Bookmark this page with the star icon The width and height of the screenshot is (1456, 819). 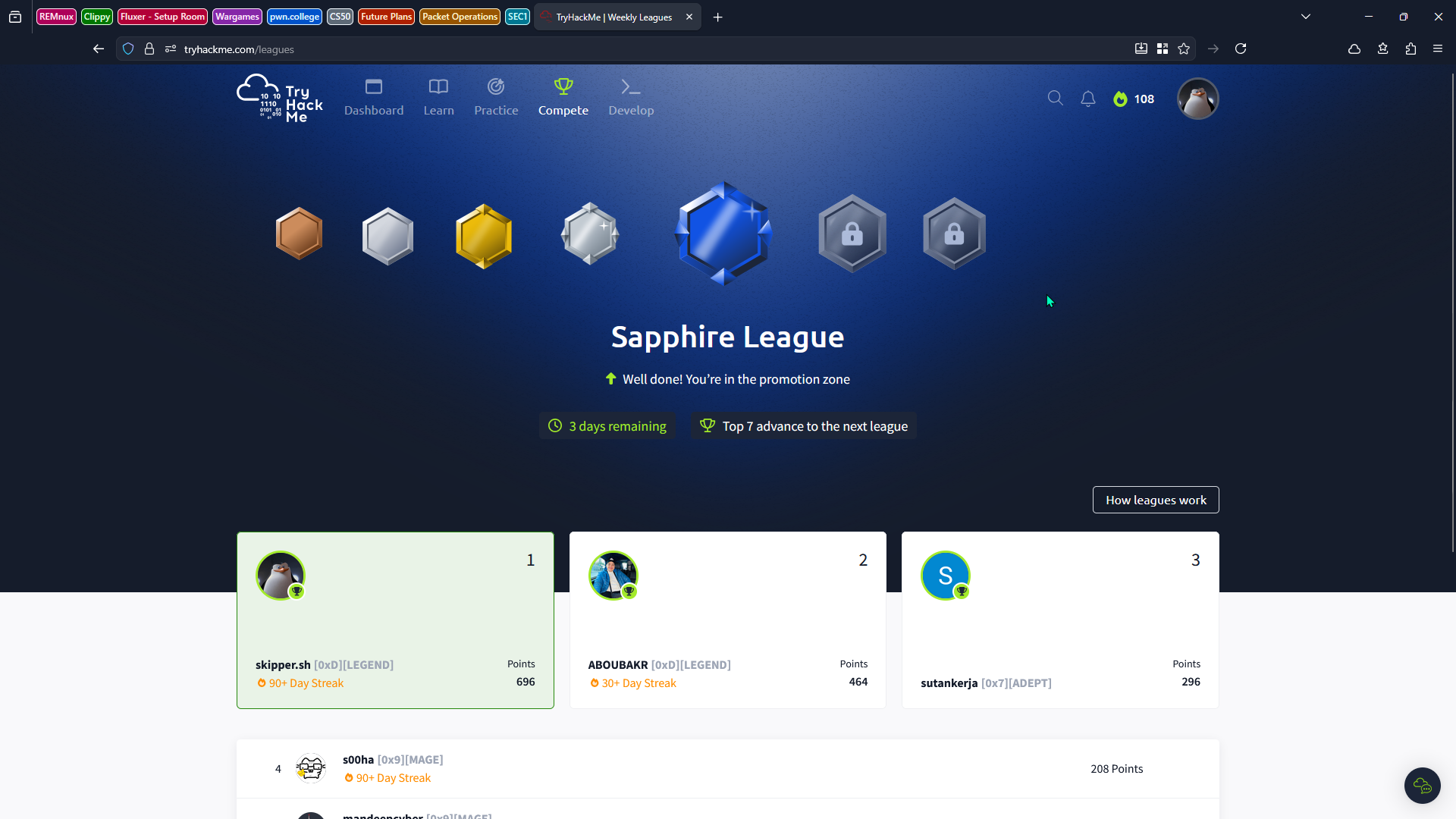click(1184, 49)
